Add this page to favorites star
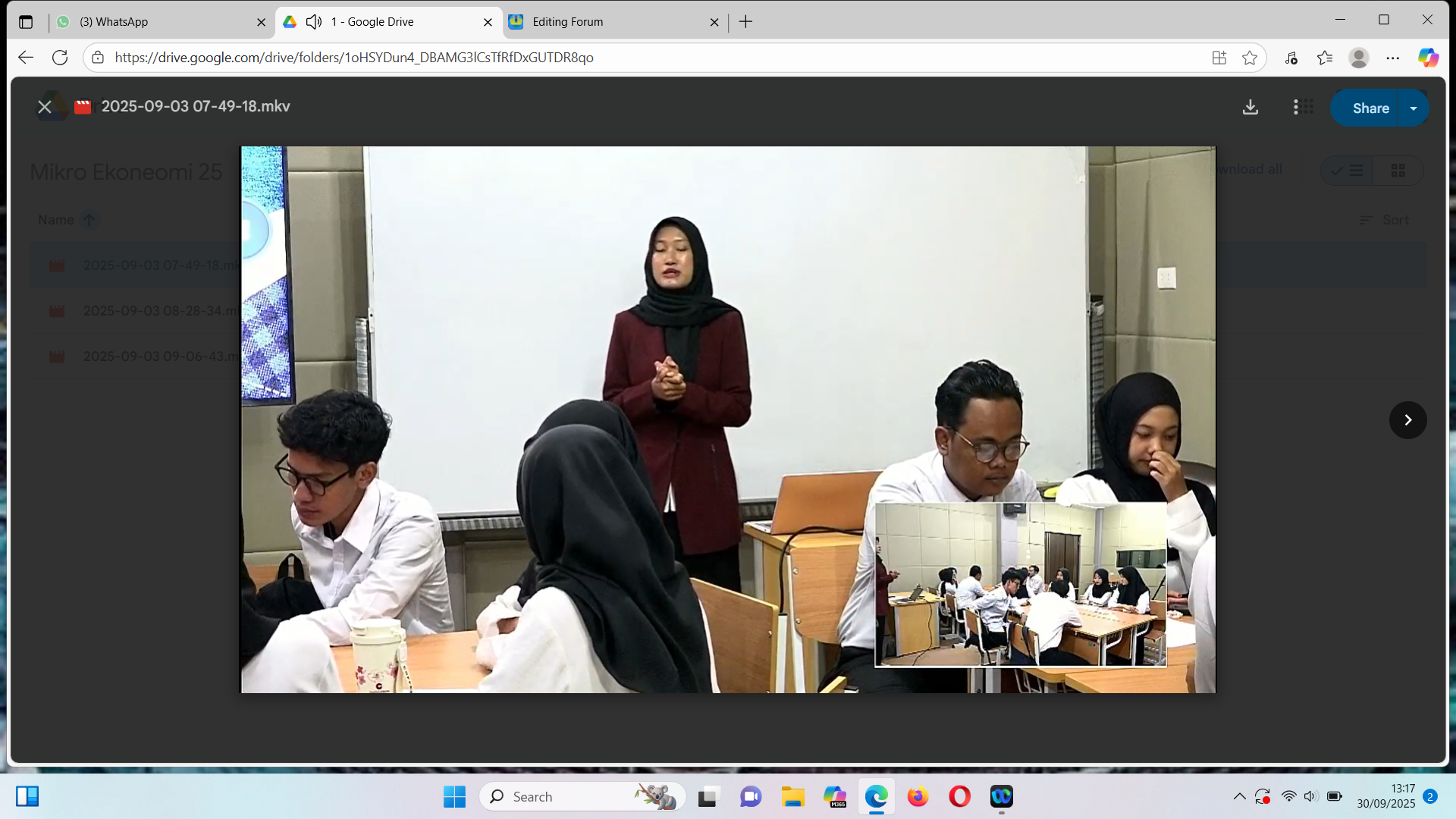The width and height of the screenshot is (1456, 819). [x=1250, y=58]
